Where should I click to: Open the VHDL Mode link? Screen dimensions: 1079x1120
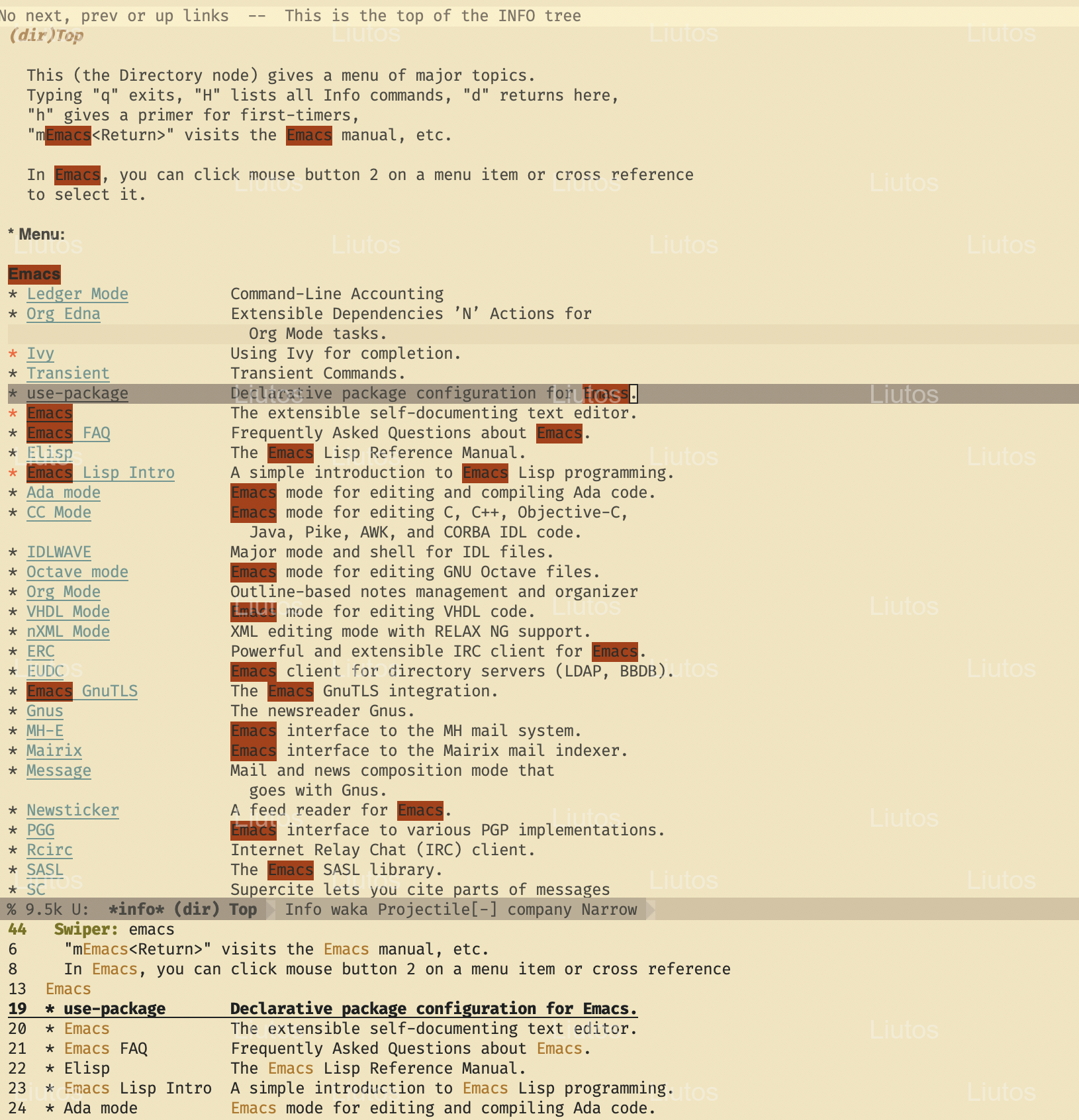(68, 612)
